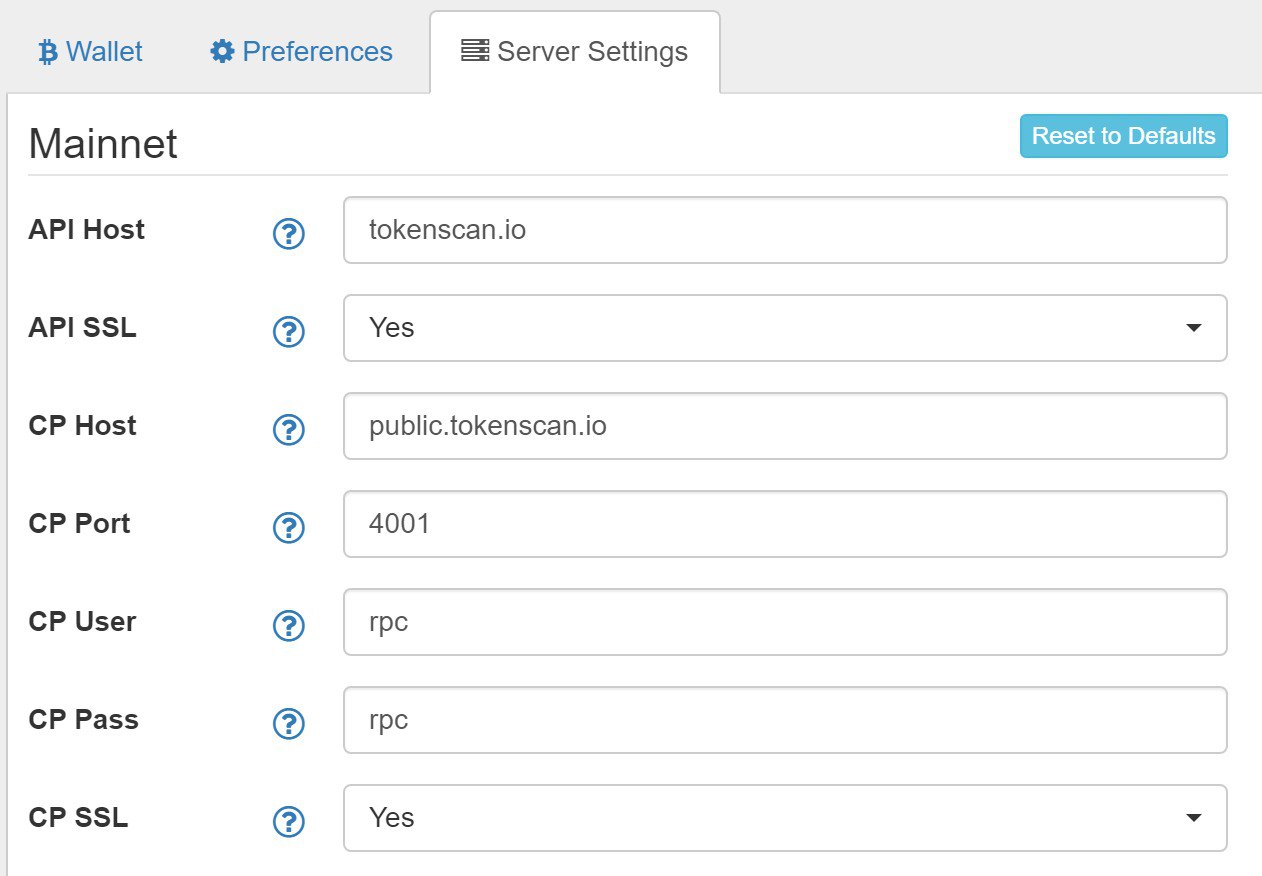Click the CP SSL label

[x=79, y=818]
